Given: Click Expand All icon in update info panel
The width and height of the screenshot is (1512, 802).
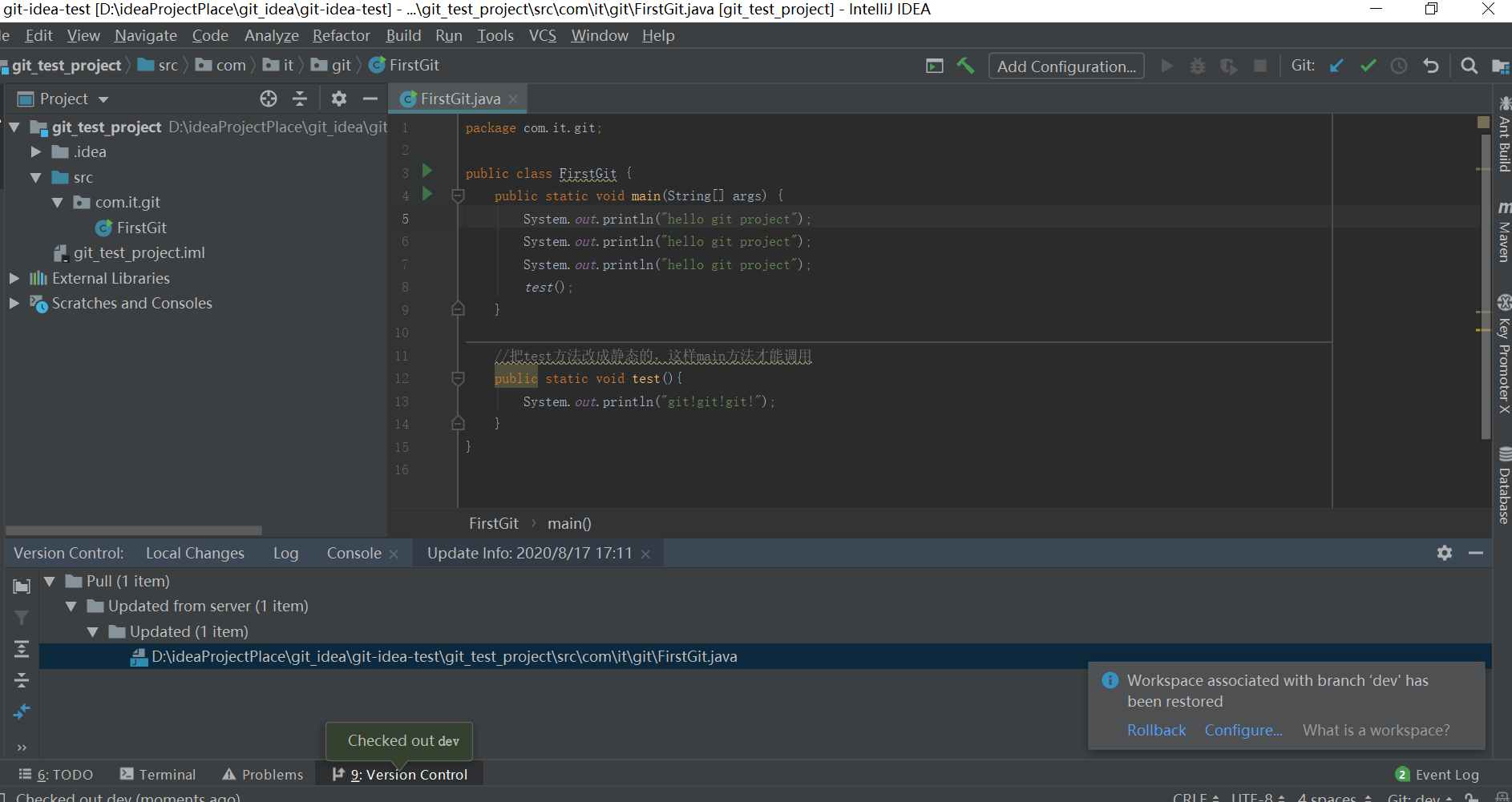Looking at the screenshot, I should pos(22,649).
